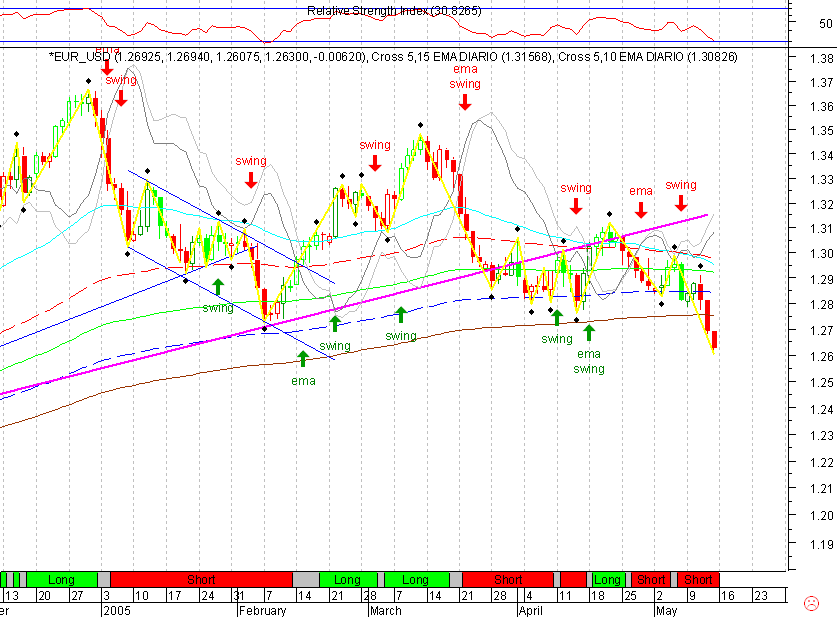Click the red 'swing' arrow beside the rightmost trendline
837x617 pixels.
pos(680,201)
